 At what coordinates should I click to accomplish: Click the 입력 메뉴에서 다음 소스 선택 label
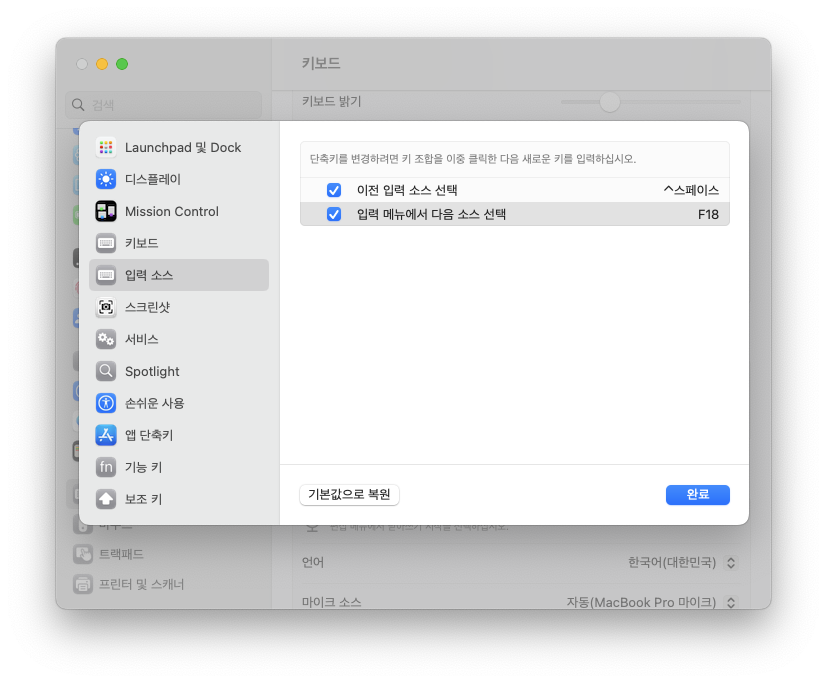coord(431,214)
